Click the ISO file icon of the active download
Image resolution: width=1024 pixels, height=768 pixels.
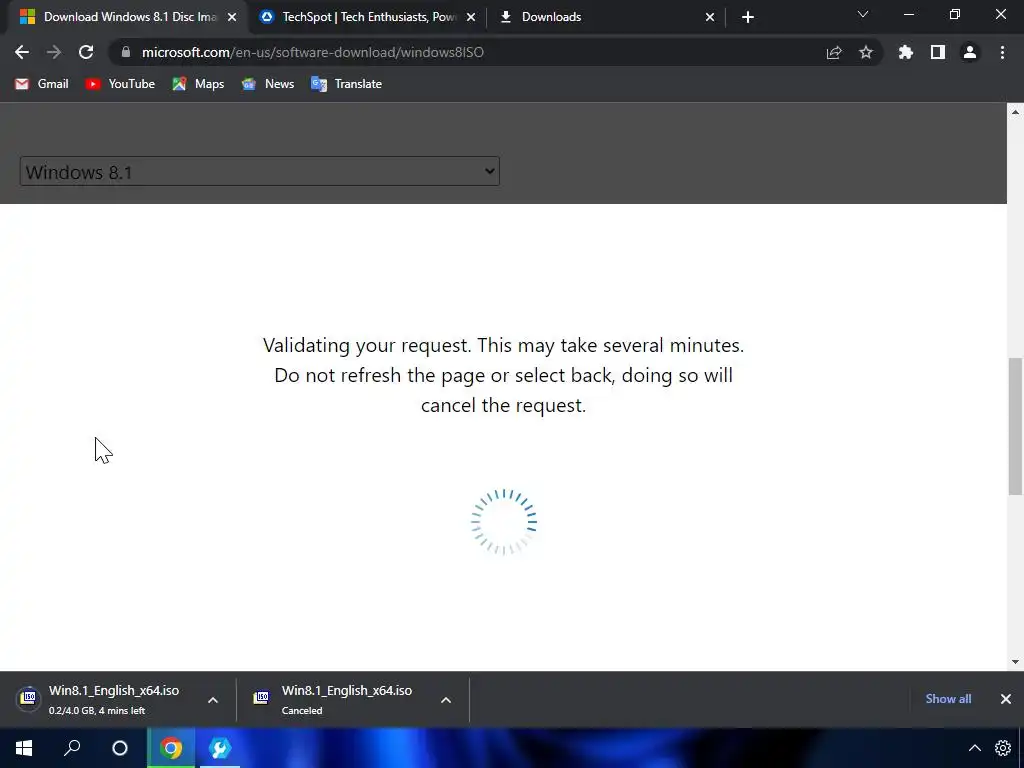28,699
